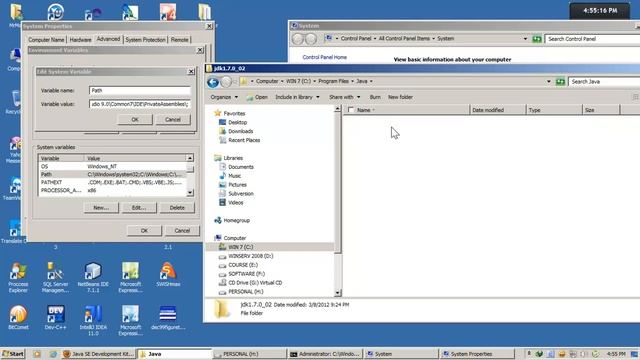Open Share with dropdown
Viewport: 640px width, 360px height.
point(344,97)
